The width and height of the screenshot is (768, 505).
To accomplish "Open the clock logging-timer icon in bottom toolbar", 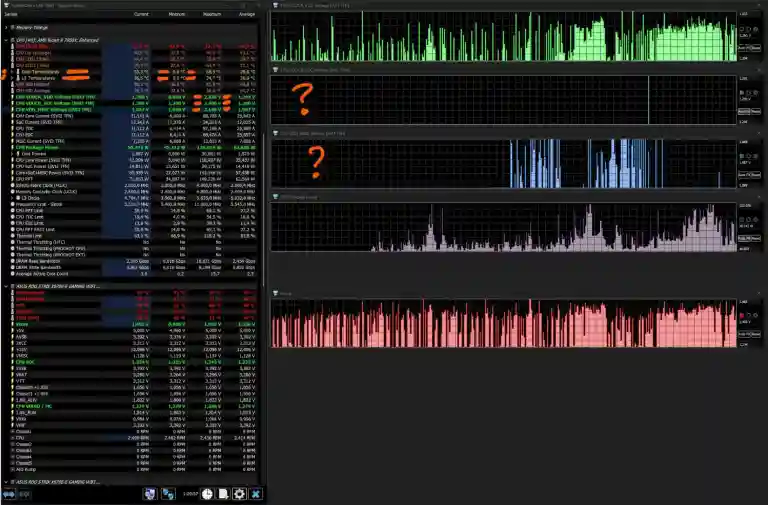I will point(207,494).
